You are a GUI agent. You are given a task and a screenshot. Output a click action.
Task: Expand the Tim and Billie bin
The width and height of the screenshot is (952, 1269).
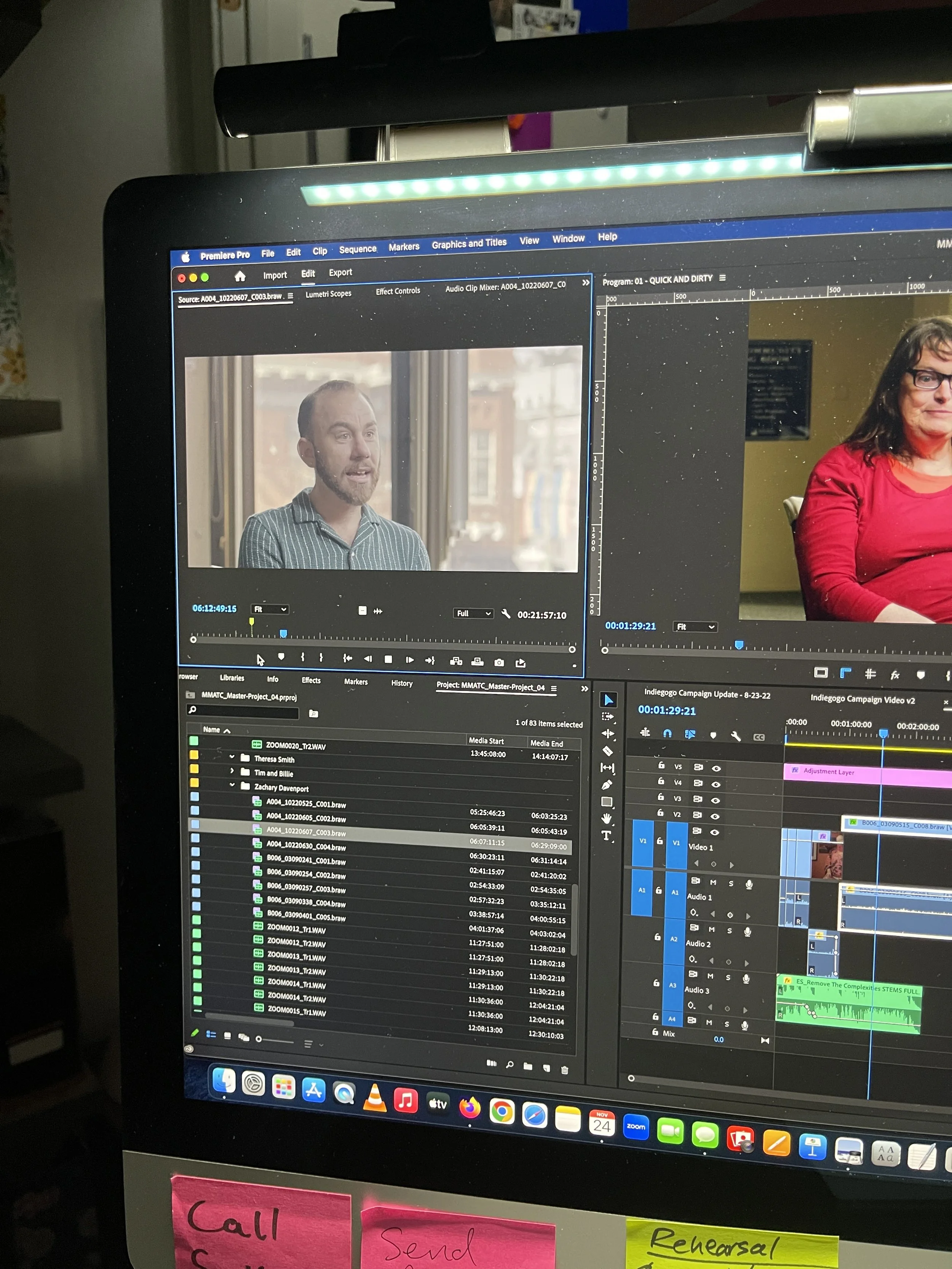pyautogui.click(x=232, y=771)
